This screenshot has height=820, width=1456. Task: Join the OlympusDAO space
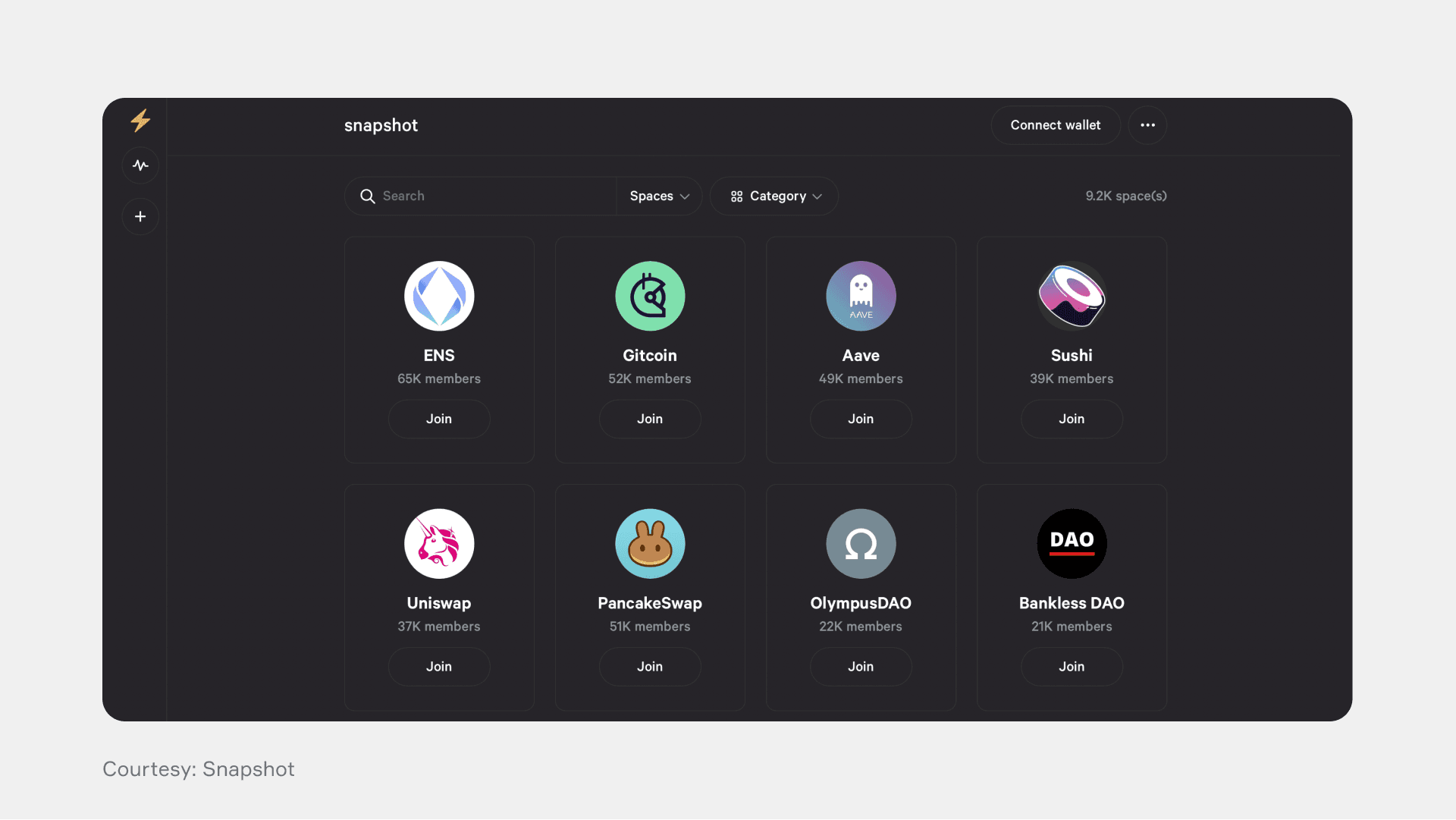point(860,665)
